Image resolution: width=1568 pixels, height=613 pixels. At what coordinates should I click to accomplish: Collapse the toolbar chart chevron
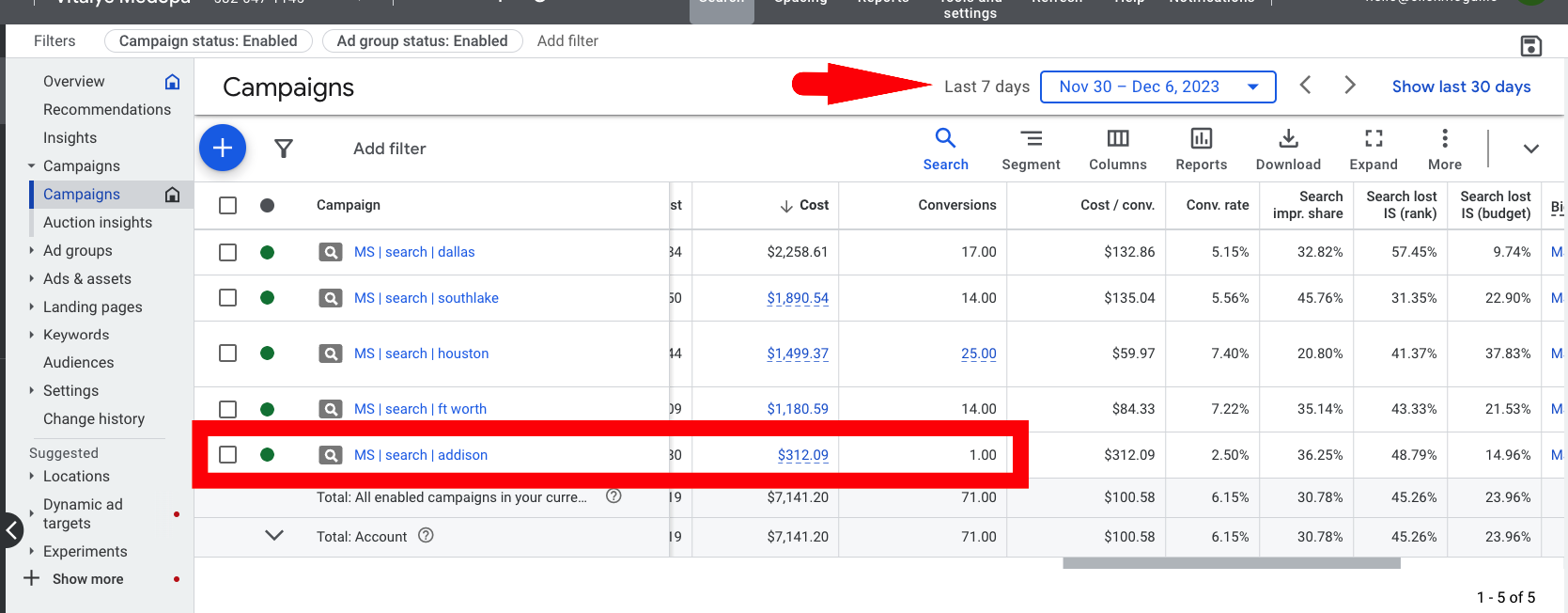(1531, 149)
